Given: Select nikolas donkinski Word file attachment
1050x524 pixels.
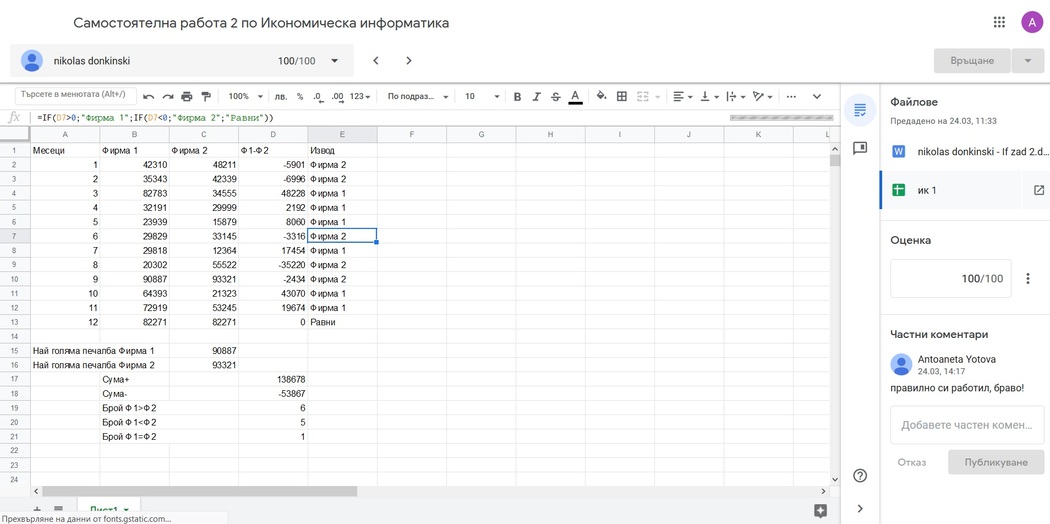Looking at the screenshot, I should coord(966,152).
